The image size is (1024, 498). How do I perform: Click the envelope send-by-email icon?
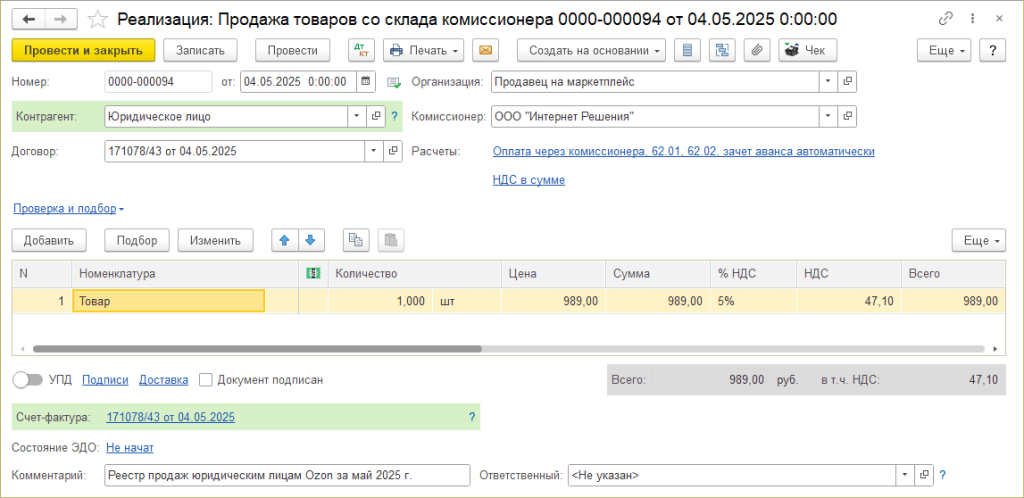[485, 50]
